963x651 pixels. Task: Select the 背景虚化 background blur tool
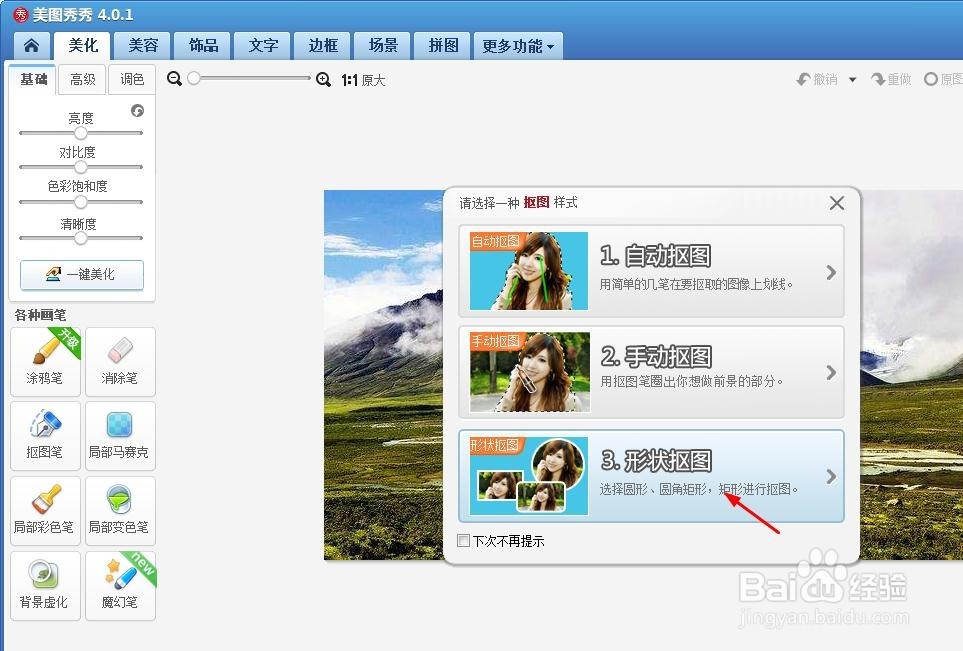pyautogui.click(x=45, y=586)
